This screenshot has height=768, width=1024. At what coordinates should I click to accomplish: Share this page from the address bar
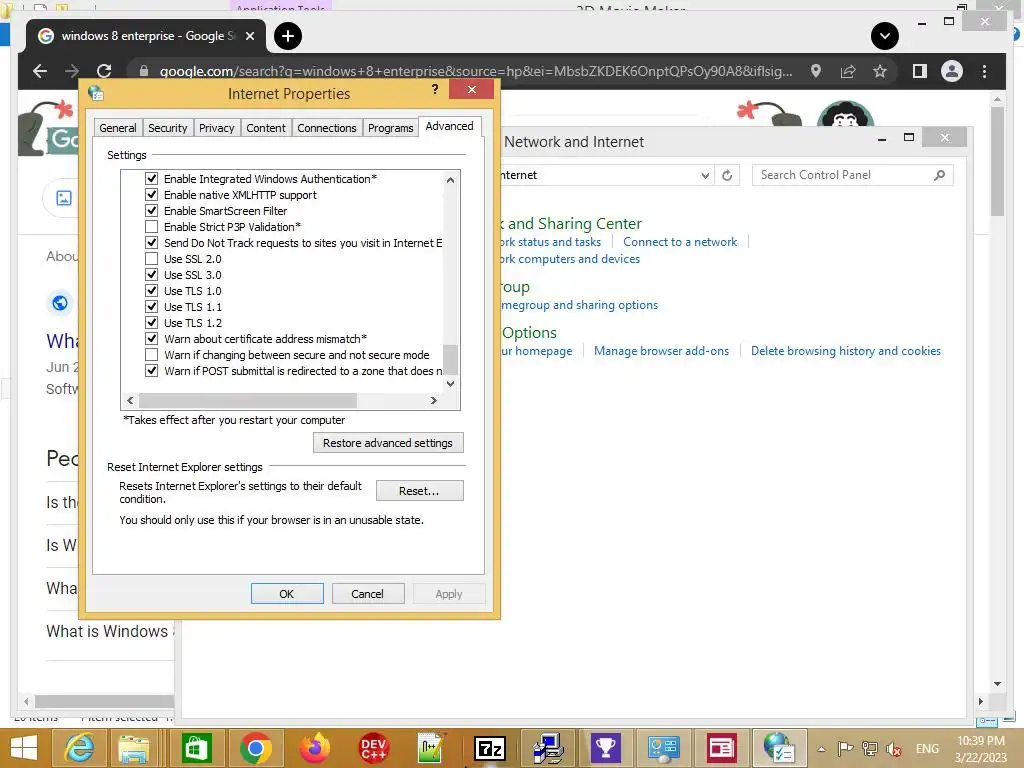(x=848, y=71)
